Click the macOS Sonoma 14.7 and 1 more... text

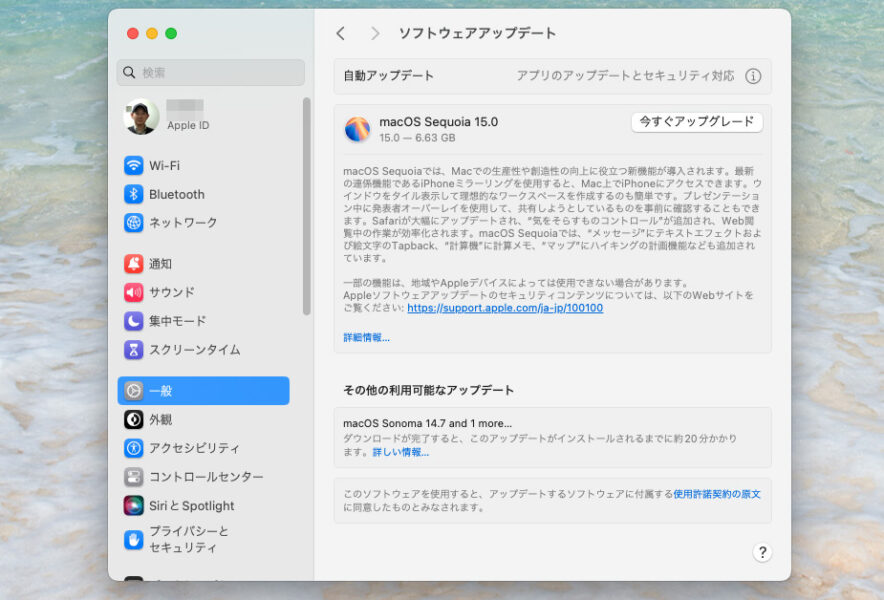click(427, 423)
